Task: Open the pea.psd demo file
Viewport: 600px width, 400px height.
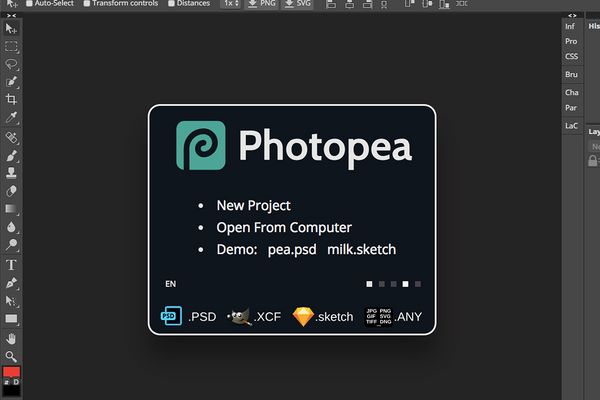Action: pos(291,249)
